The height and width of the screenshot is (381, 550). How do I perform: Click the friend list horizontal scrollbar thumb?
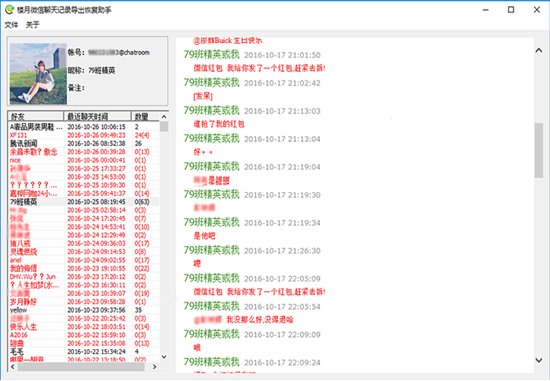pos(81,367)
